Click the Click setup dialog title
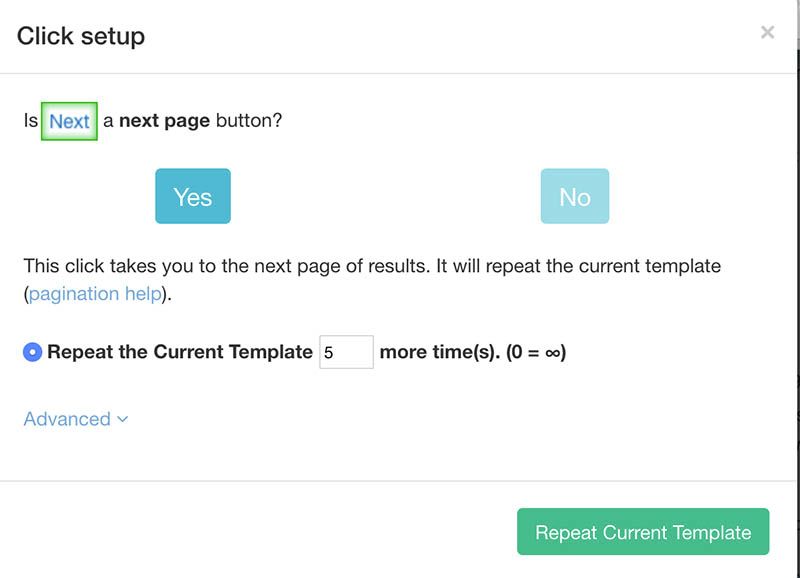Screen dimensions: 800x578 81,36
